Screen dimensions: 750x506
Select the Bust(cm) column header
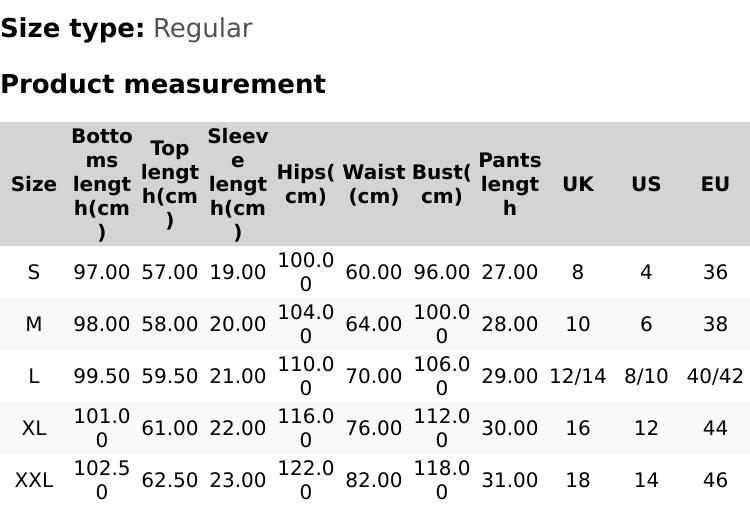pyautogui.click(x=442, y=184)
